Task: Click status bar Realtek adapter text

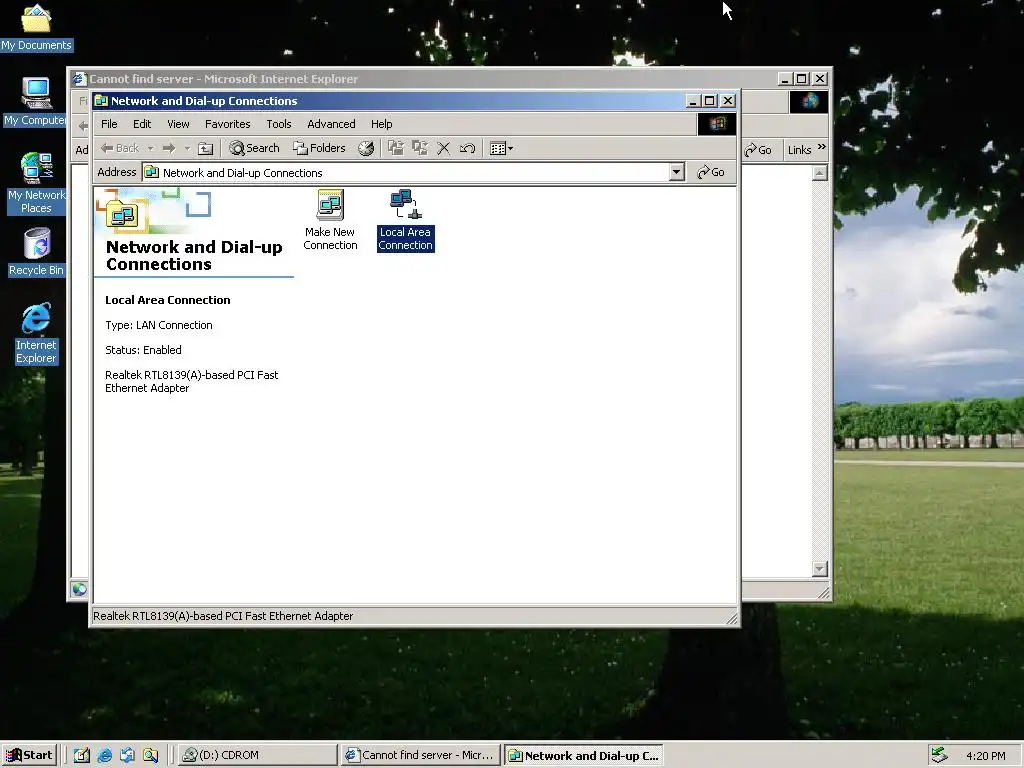Action: click(223, 616)
